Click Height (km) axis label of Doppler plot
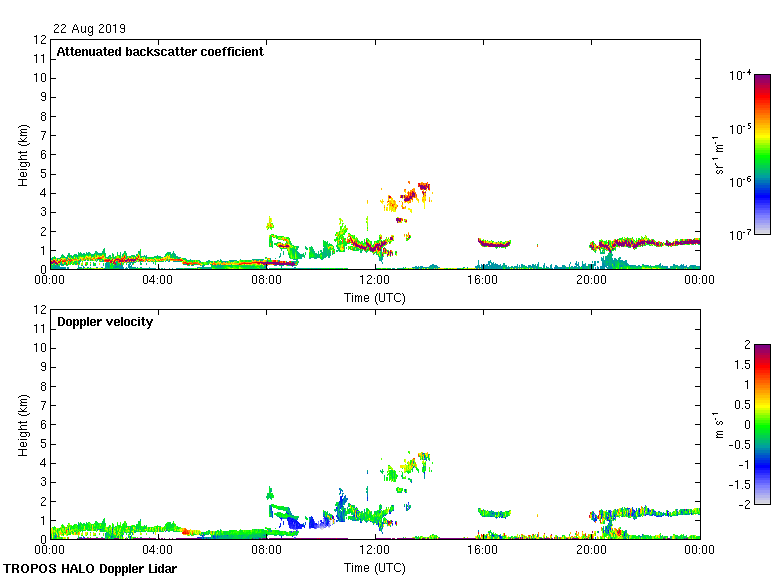Viewport: 780px width, 580px height. tap(23, 425)
